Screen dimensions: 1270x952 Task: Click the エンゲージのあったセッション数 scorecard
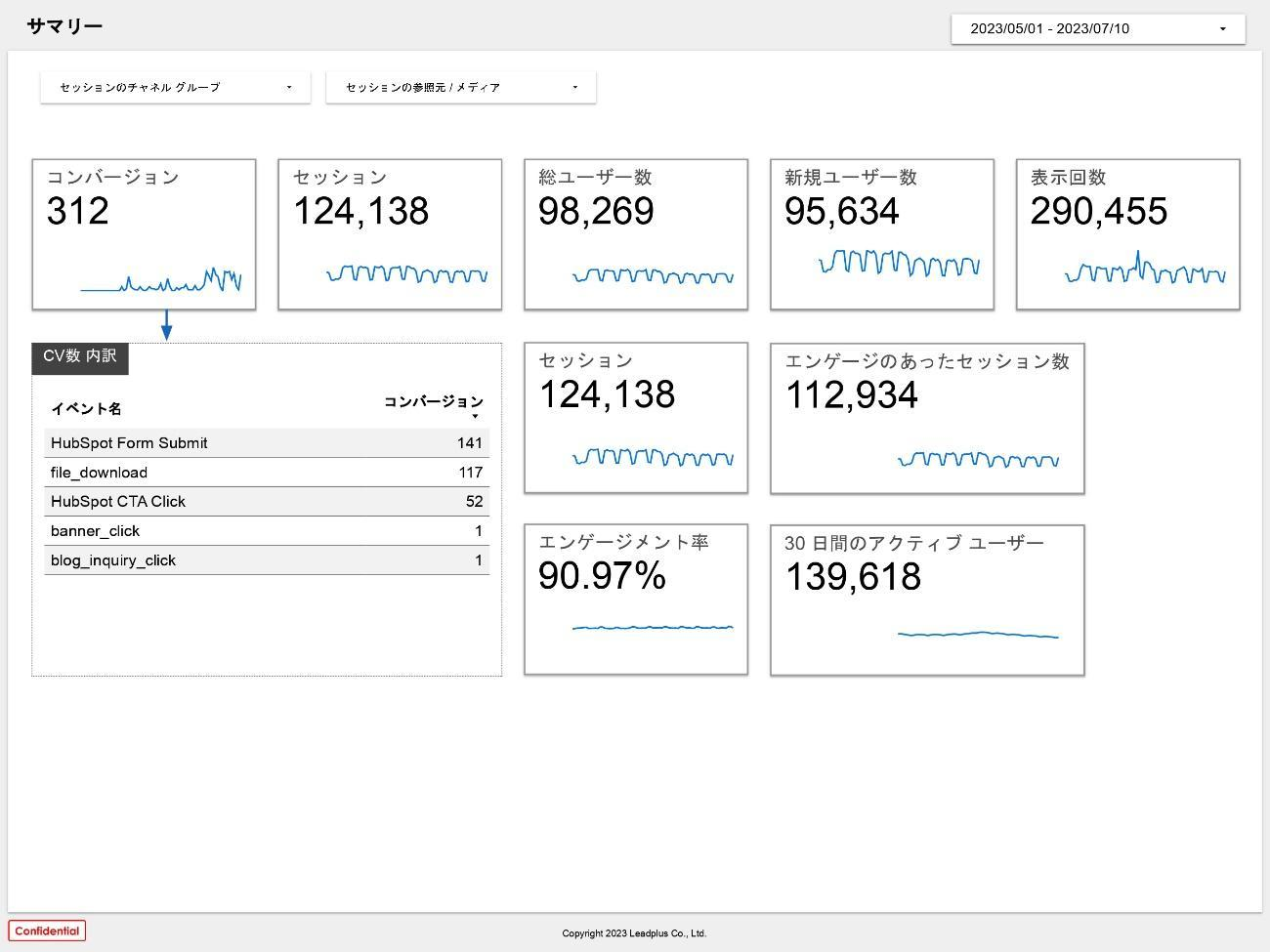[x=926, y=418]
